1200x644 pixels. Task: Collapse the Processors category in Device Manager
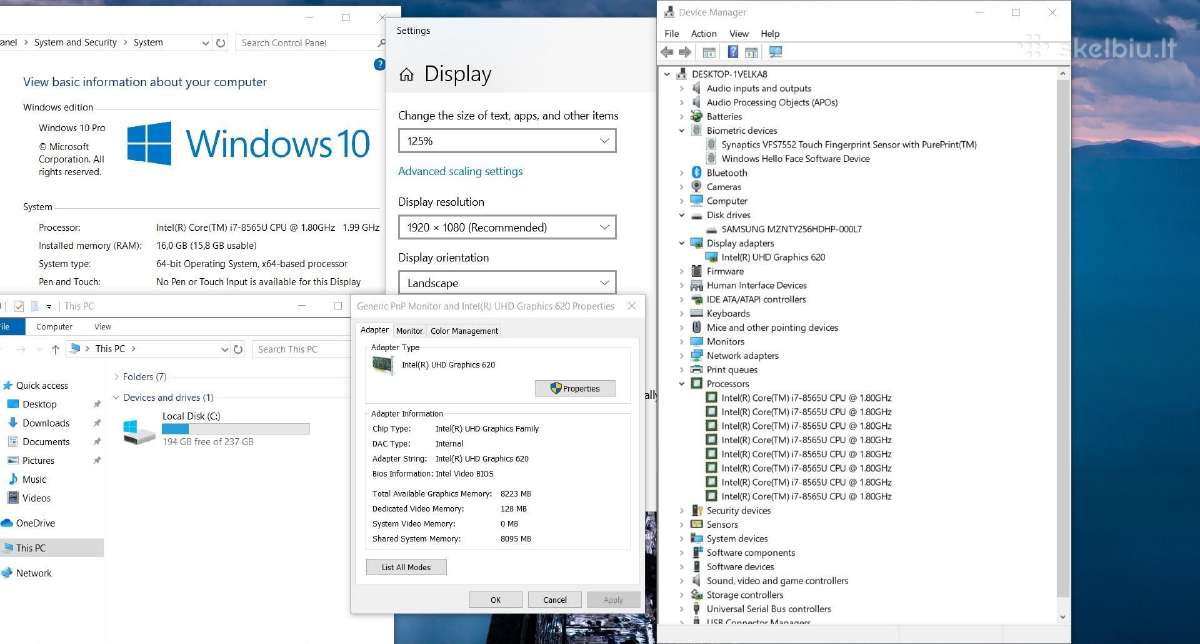coord(683,384)
